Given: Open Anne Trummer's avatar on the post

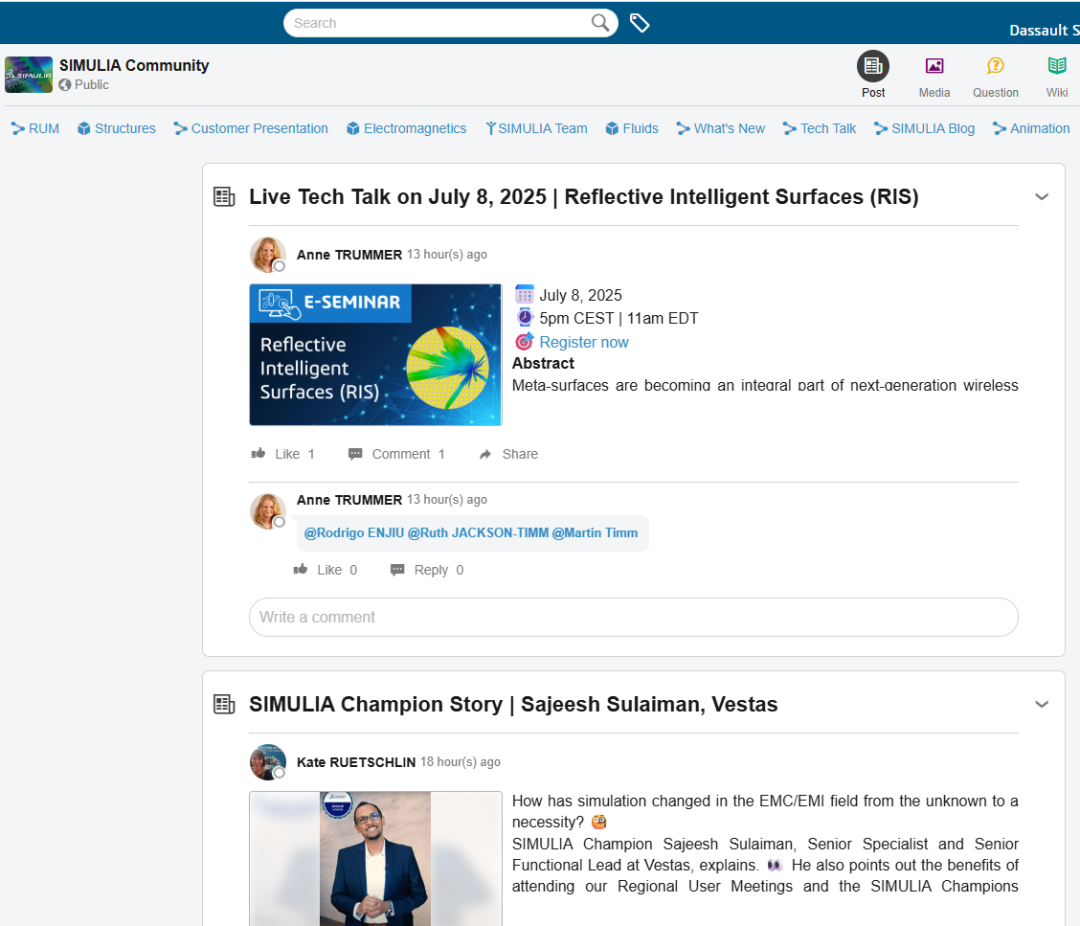Looking at the screenshot, I should click(x=268, y=255).
